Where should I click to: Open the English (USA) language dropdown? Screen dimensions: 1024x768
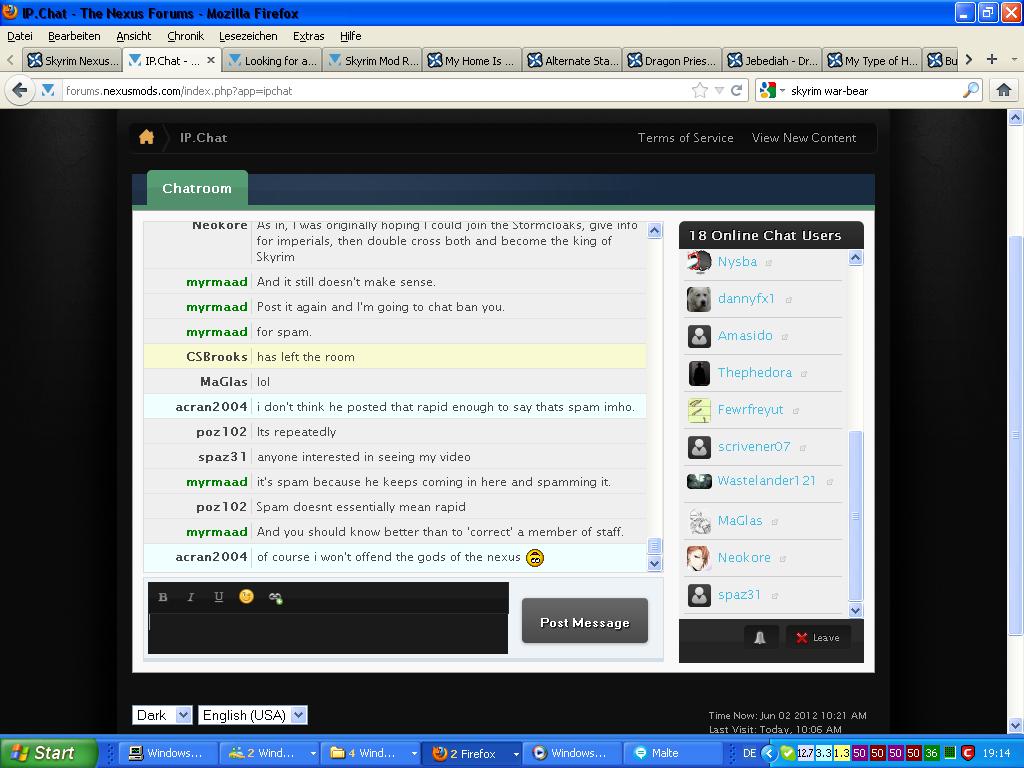(253, 715)
